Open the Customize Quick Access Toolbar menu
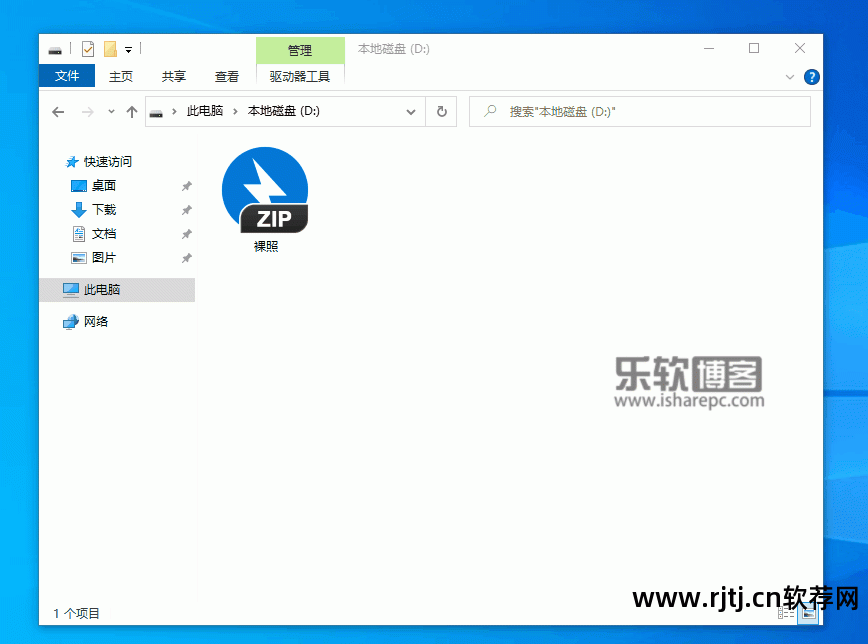The image size is (868, 644). (x=130, y=47)
